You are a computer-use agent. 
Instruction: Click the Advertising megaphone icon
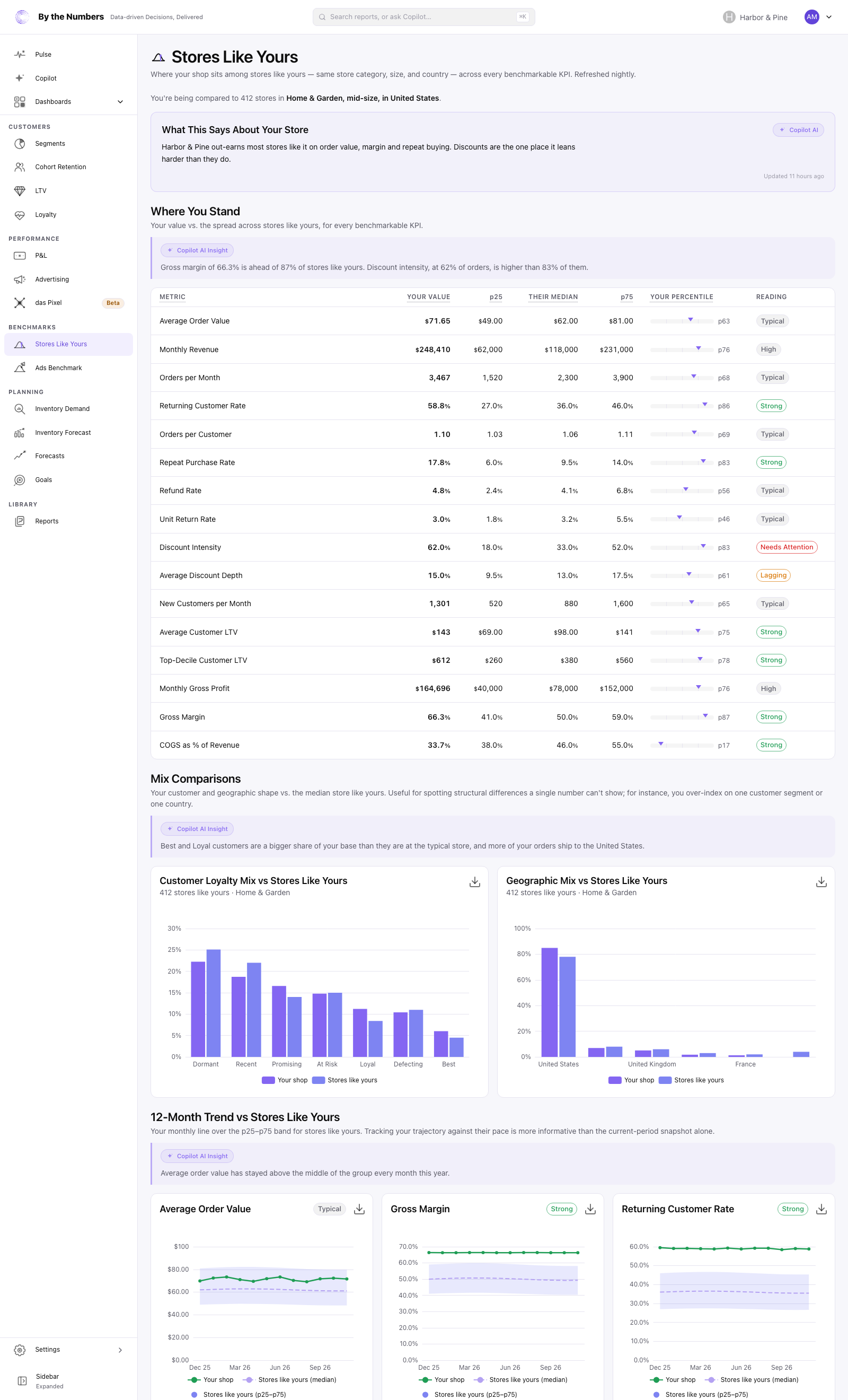coord(20,279)
